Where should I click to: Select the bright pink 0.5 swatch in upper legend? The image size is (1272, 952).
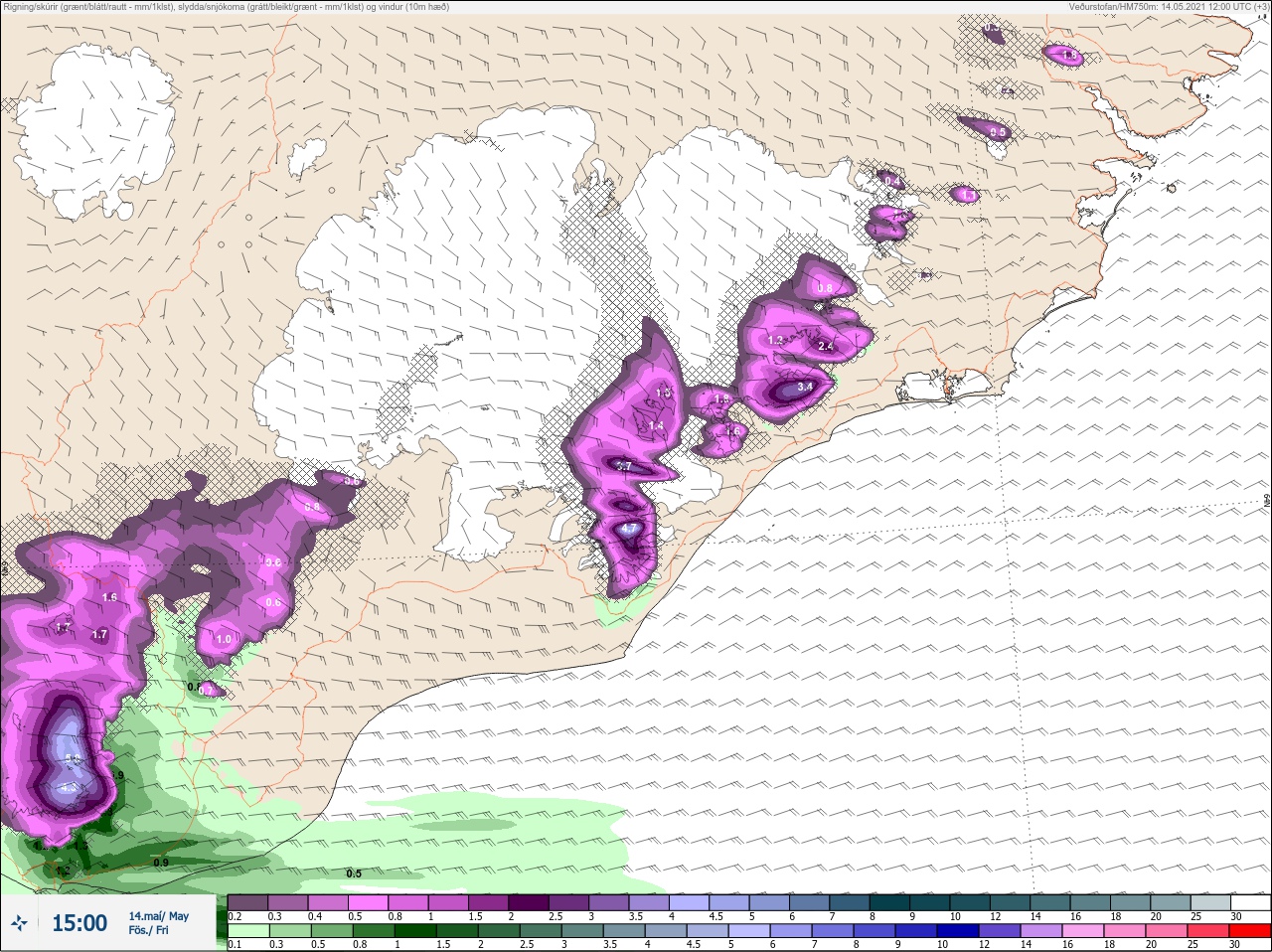click(370, 902)
